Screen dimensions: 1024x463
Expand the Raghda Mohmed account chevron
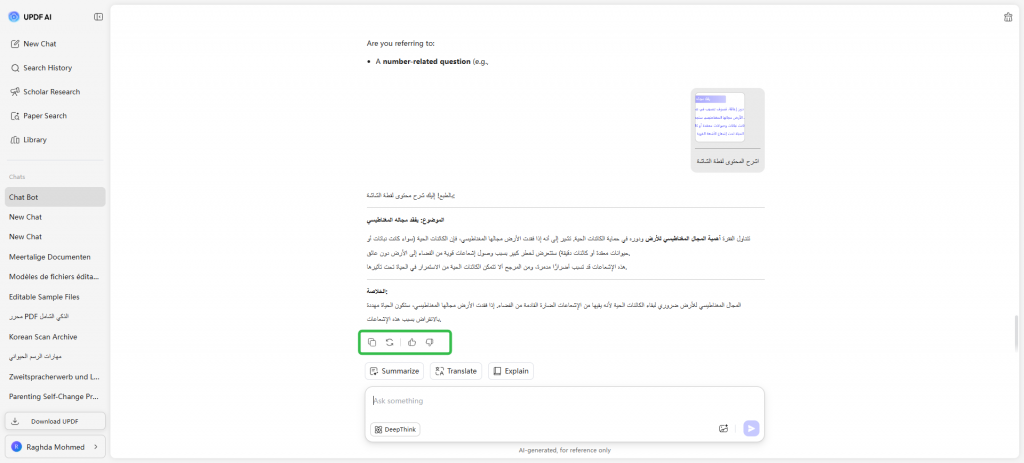(96, 447)
